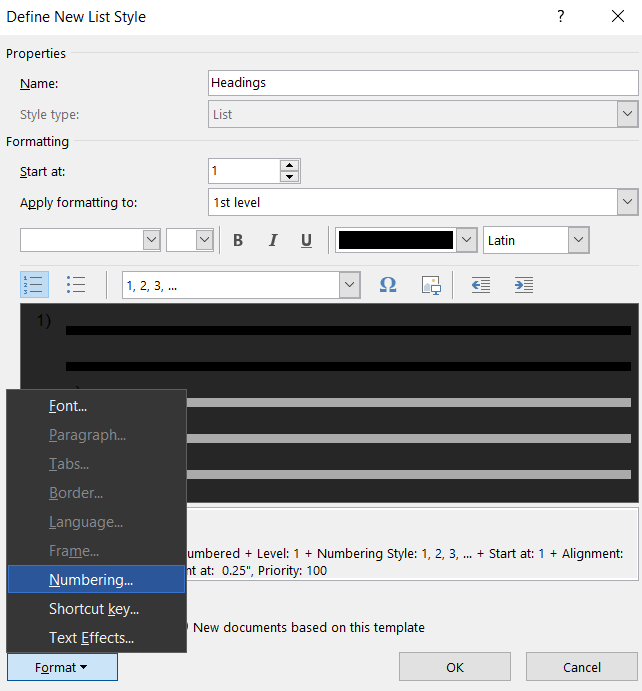Select the numbered list icon
Viewport: 642px width, 691px height.
coord(34,285)
